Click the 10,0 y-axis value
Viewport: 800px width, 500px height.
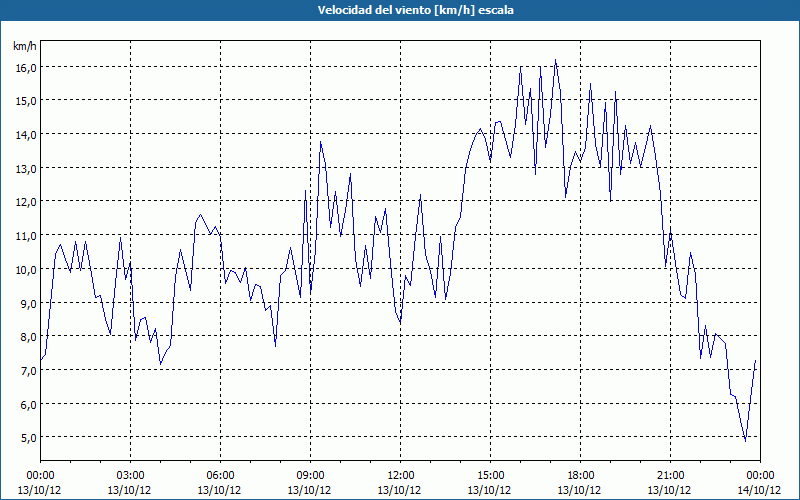tap(26, 270)
